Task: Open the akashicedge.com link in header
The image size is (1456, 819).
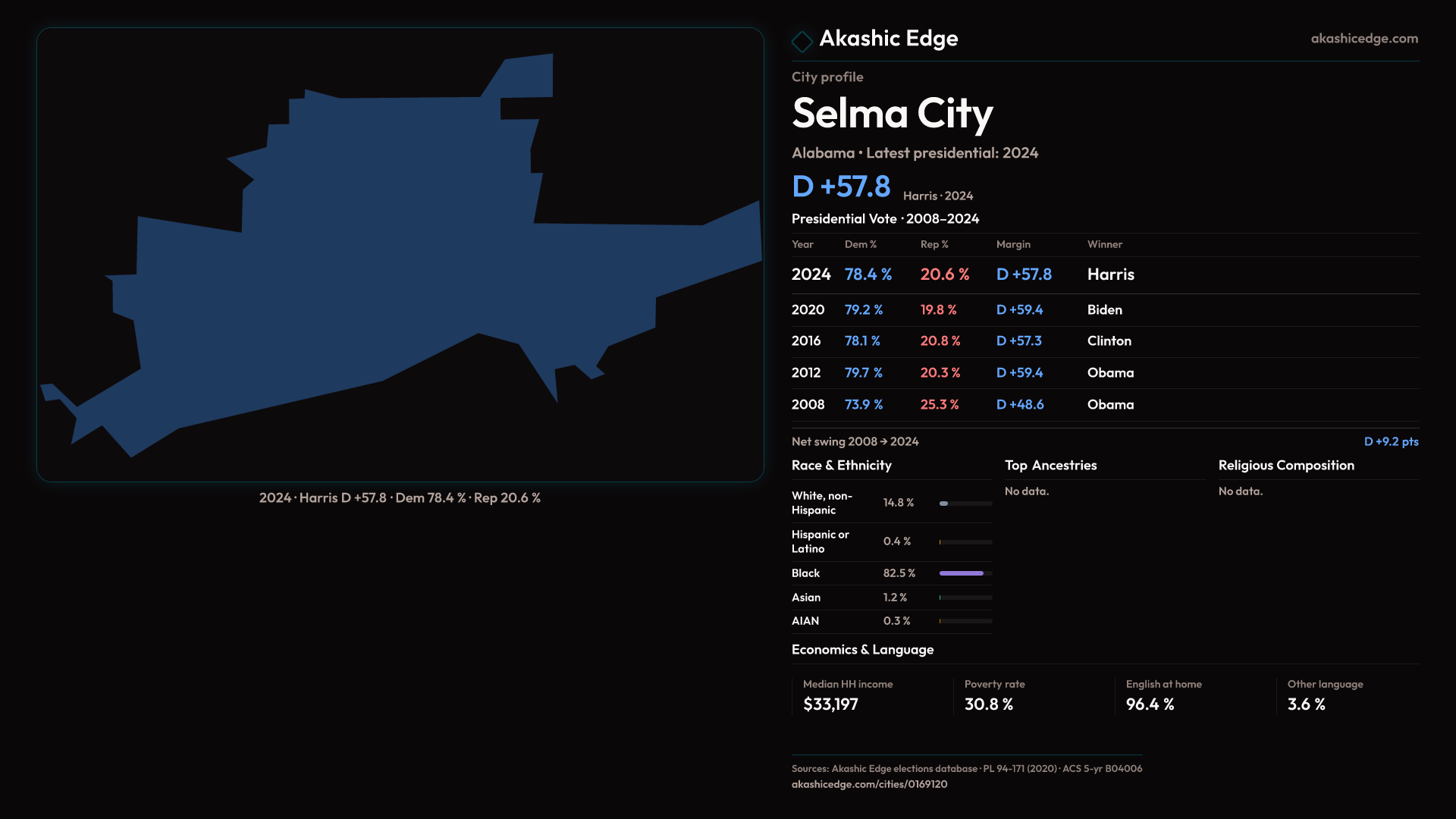Action: (x=1363, y=39)
